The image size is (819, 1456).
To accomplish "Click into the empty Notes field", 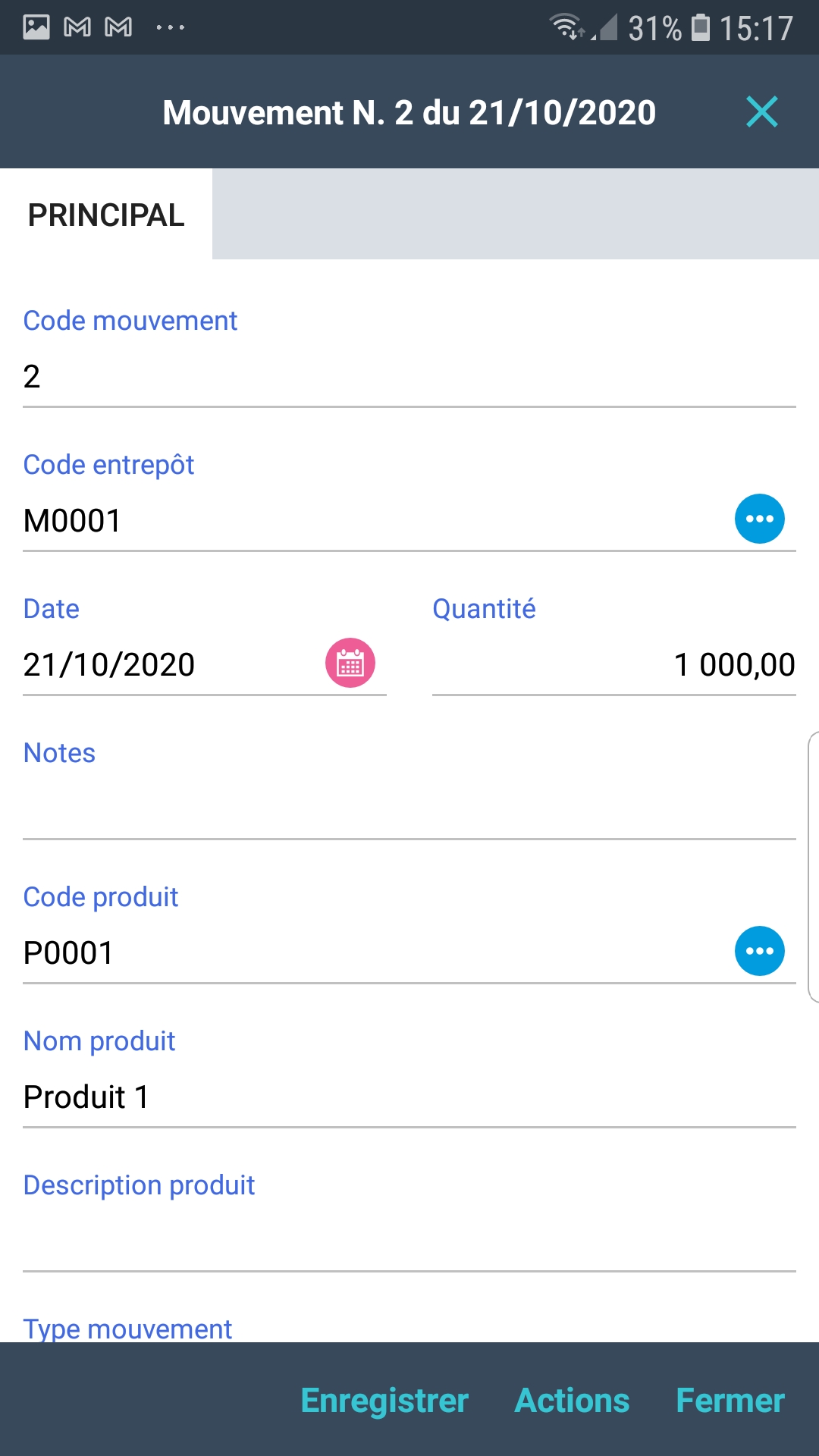I will [409, 808].
